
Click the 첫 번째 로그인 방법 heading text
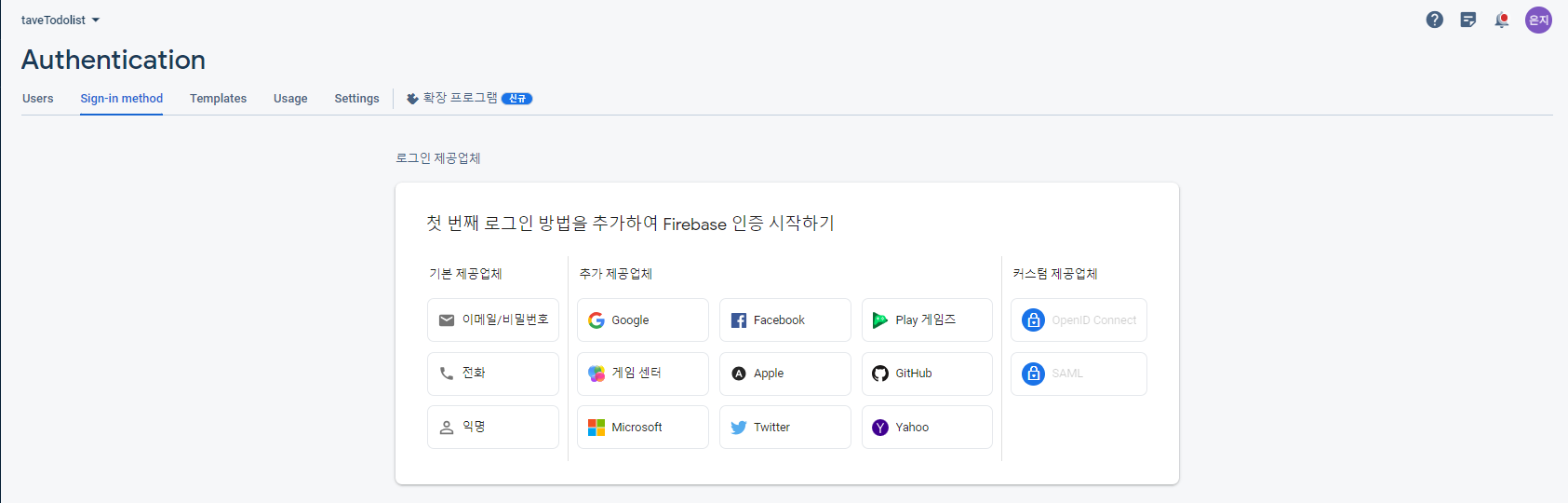pos(631,224)
